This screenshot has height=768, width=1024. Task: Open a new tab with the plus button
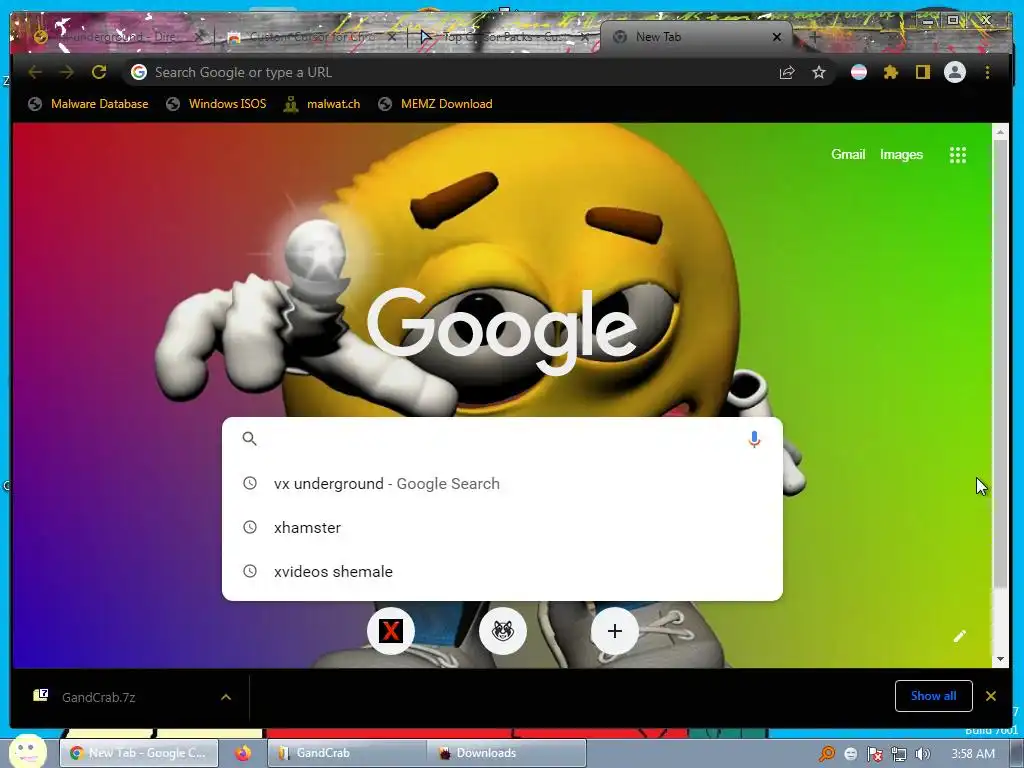[814, 37]
